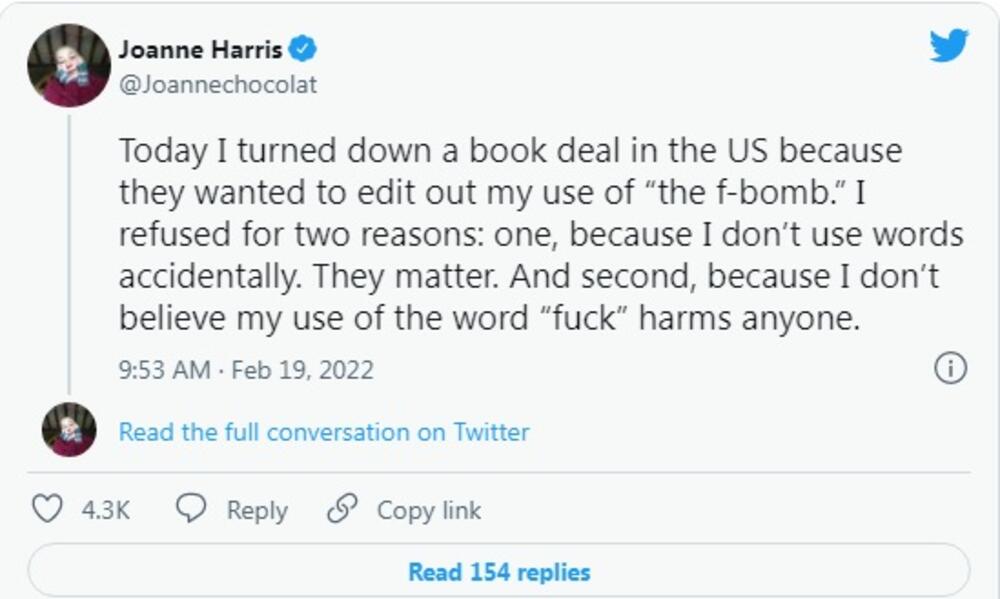Click the 9:53 AM time text

[x=164, y=370]
